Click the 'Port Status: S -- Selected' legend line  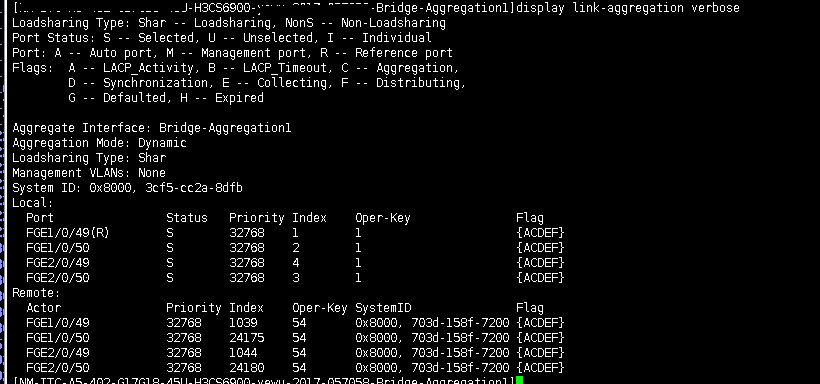tap(222, 38)
